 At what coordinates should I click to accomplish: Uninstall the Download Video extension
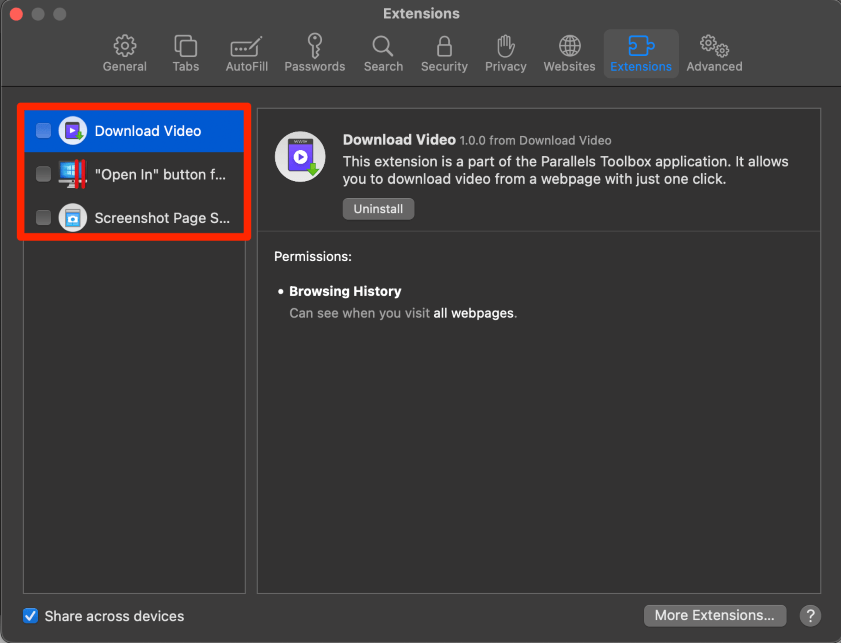378,209
